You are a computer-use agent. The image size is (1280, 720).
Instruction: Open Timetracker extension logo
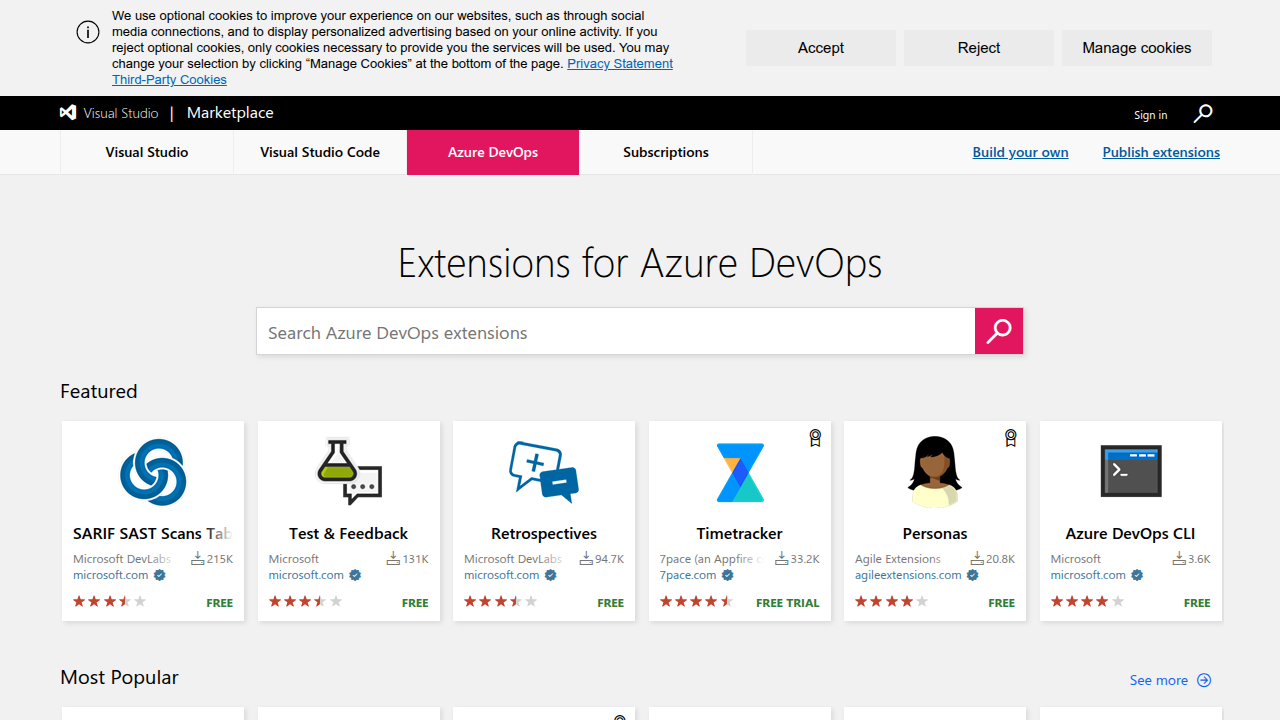(x=740, y=472)
